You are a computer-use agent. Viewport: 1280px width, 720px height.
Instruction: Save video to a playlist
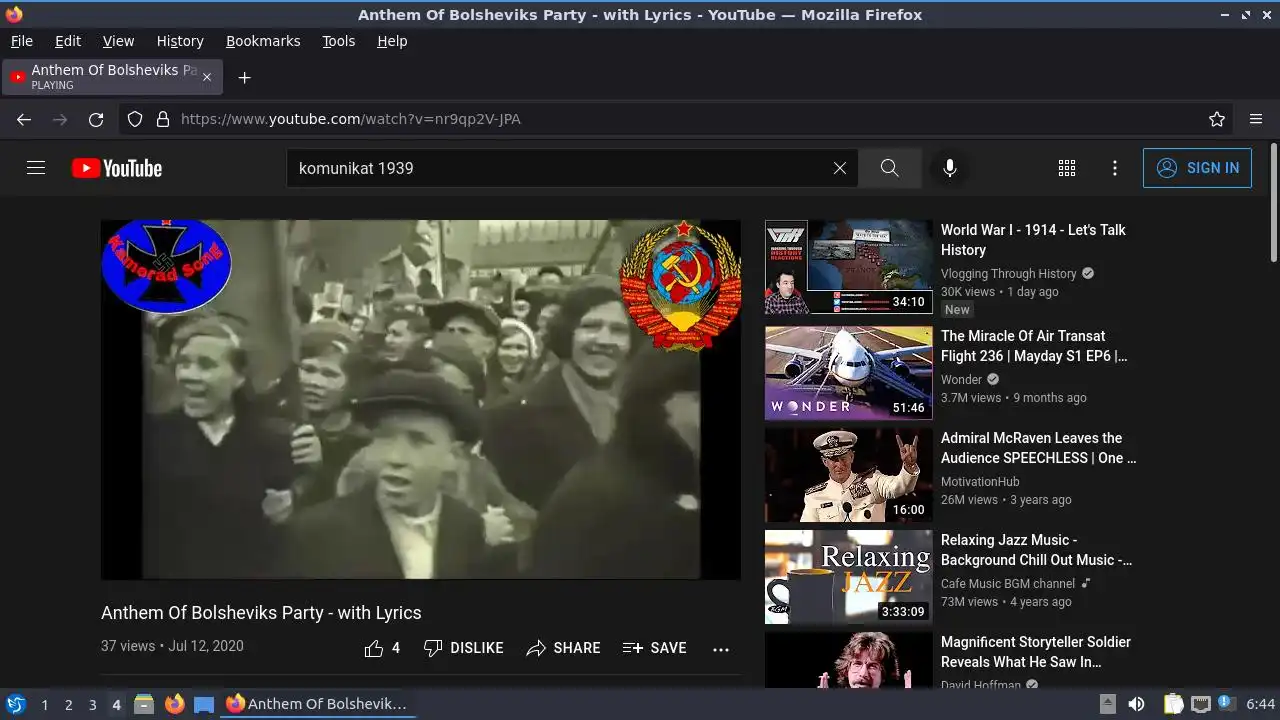(655, 648)
